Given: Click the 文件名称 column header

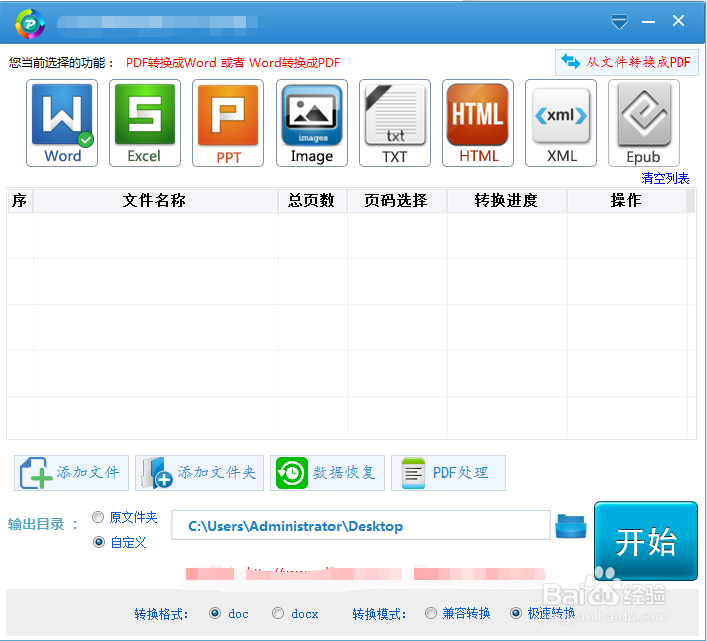Looking at the screenshot, I should click(155, 201).
